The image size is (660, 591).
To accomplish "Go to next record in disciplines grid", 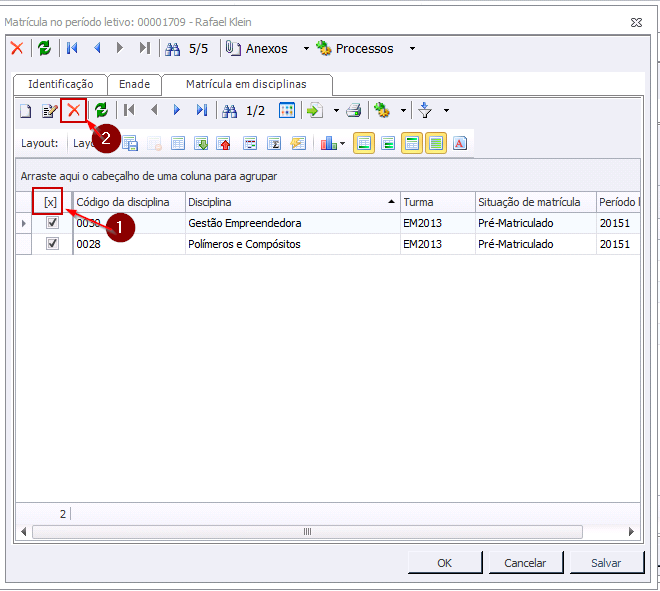I will point(177,111).
